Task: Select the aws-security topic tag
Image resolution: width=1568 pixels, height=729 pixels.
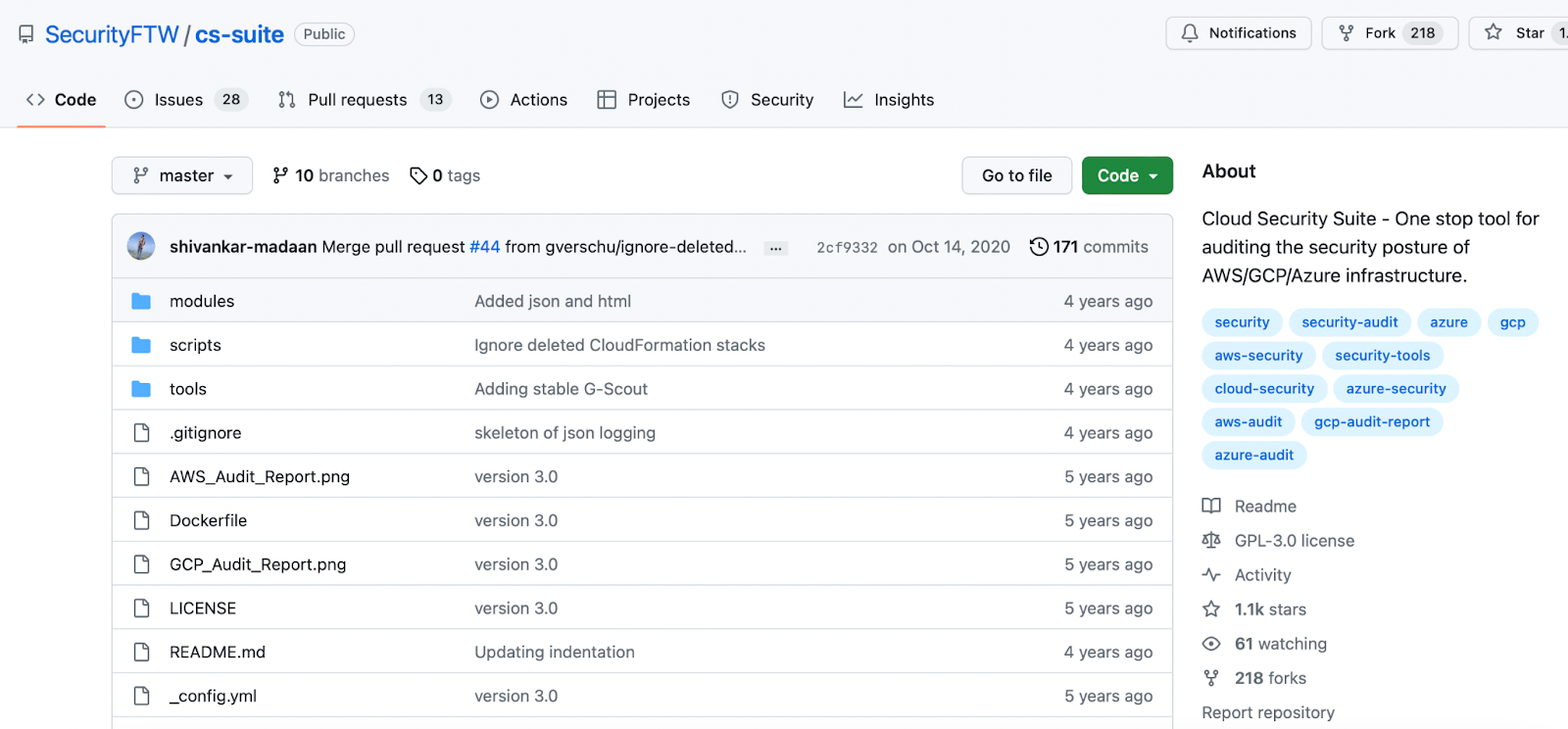Action: pos(1259,356)
